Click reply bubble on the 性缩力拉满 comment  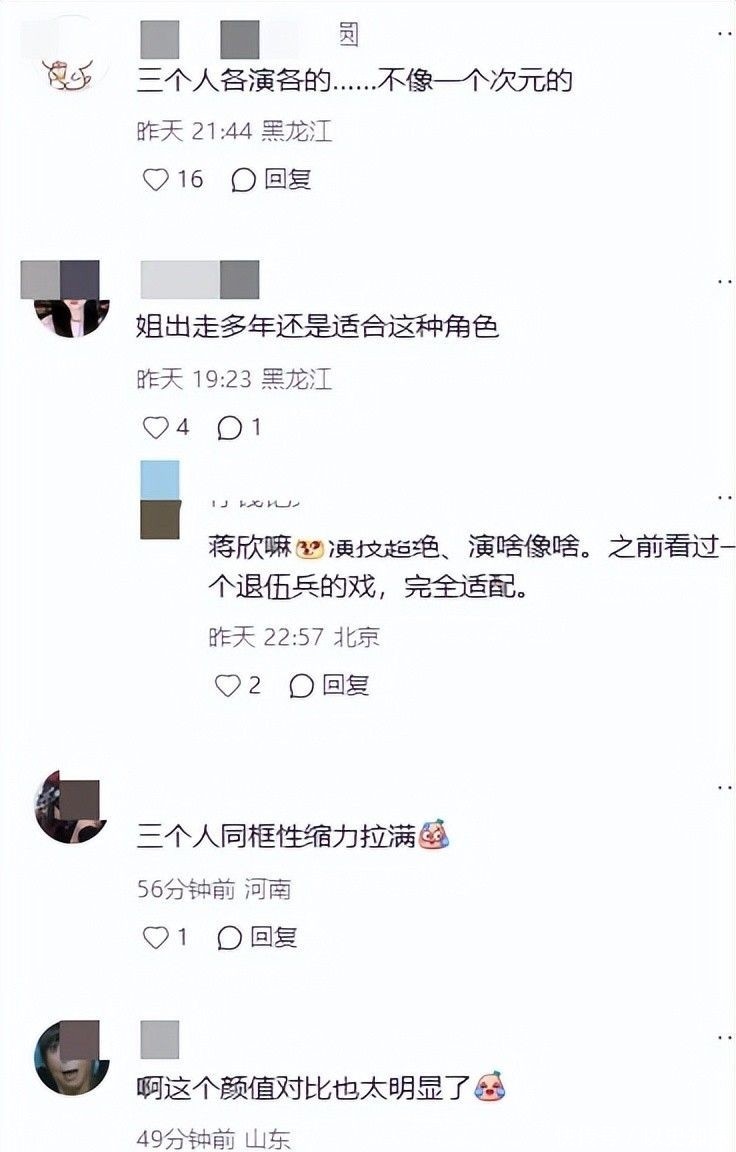tap(257, 937)
